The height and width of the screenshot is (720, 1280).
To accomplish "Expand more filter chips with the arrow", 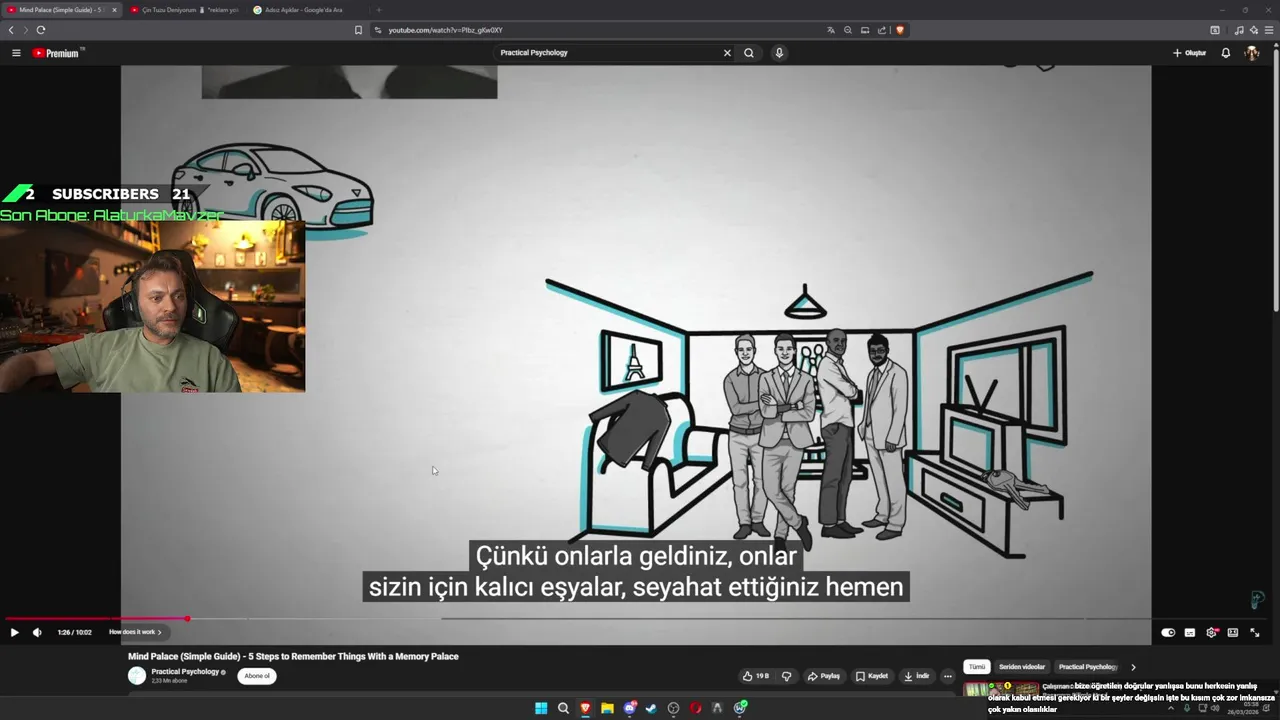I will (x=1133, y=667).
